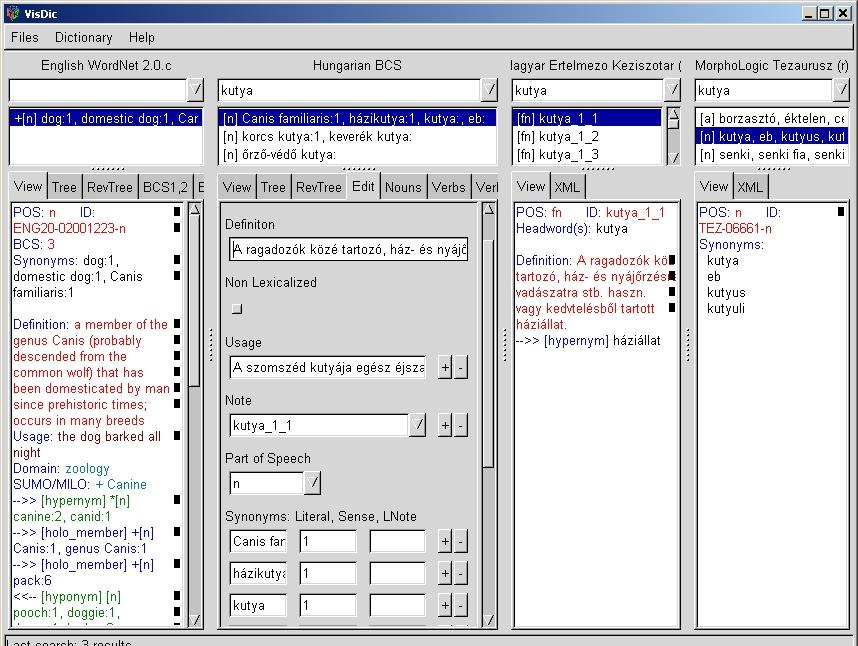Click the Definiton text field
Screen dimensions: 858x646
pos(349,249)
